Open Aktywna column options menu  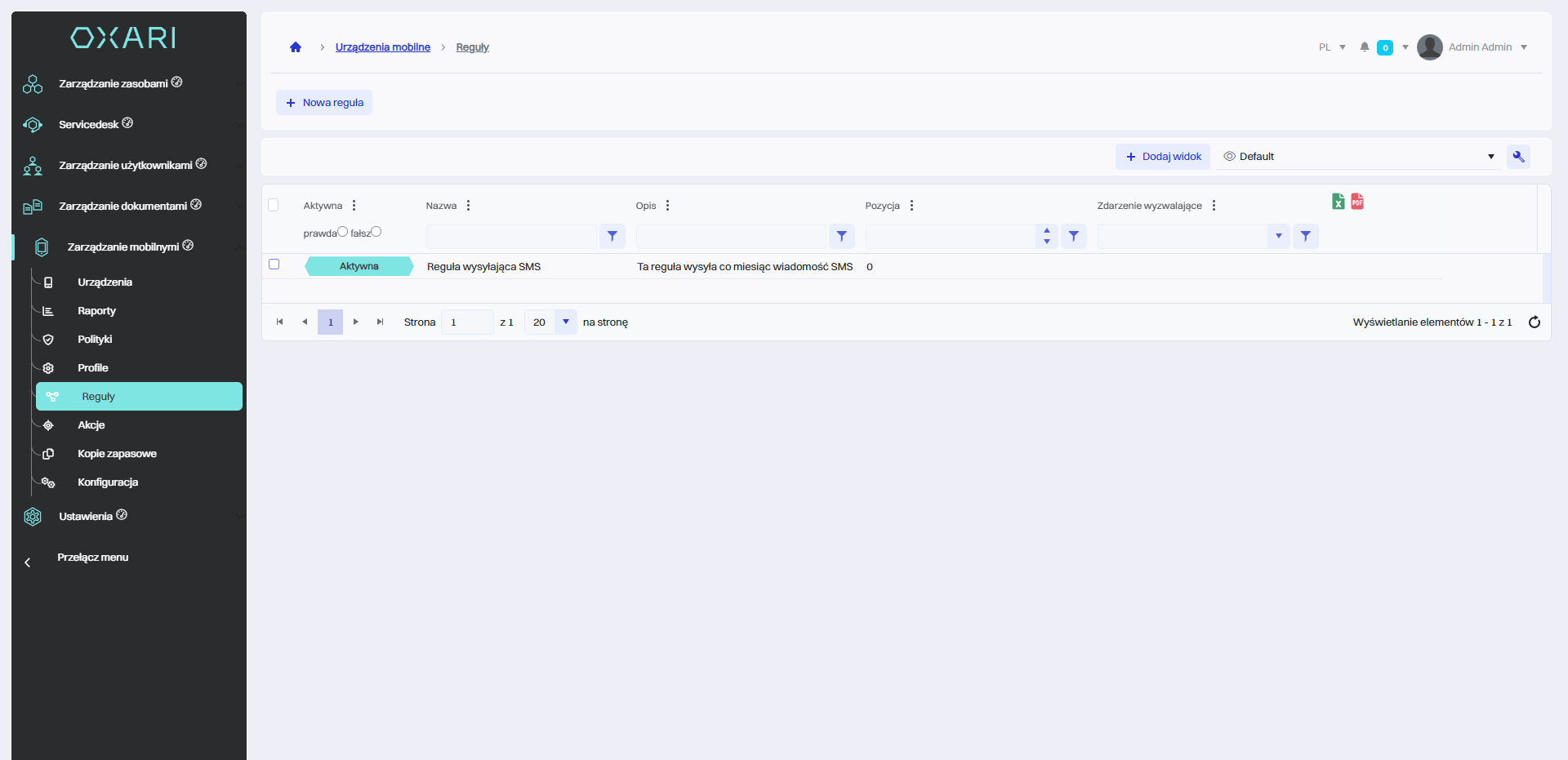[x=354, y=206]
